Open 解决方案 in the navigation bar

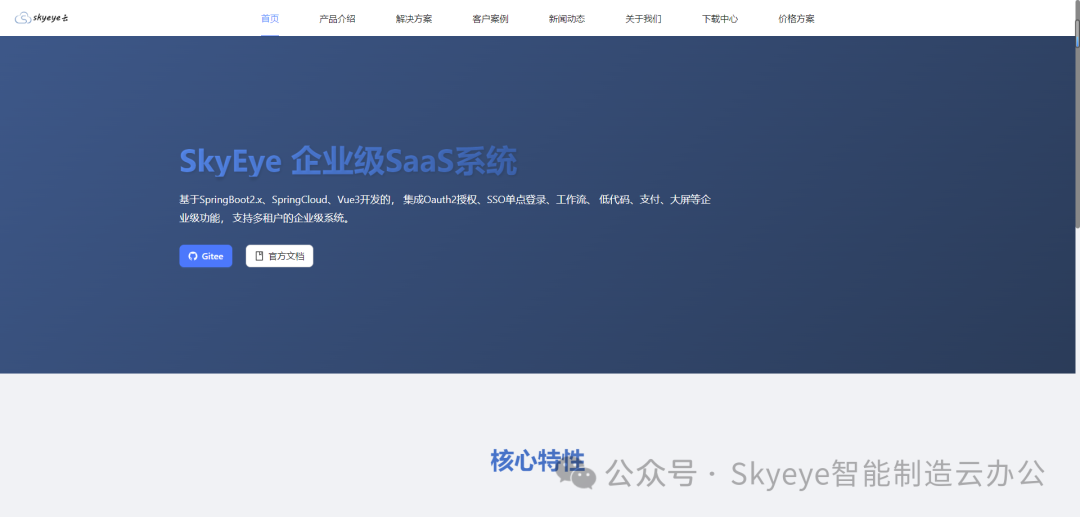414,19
